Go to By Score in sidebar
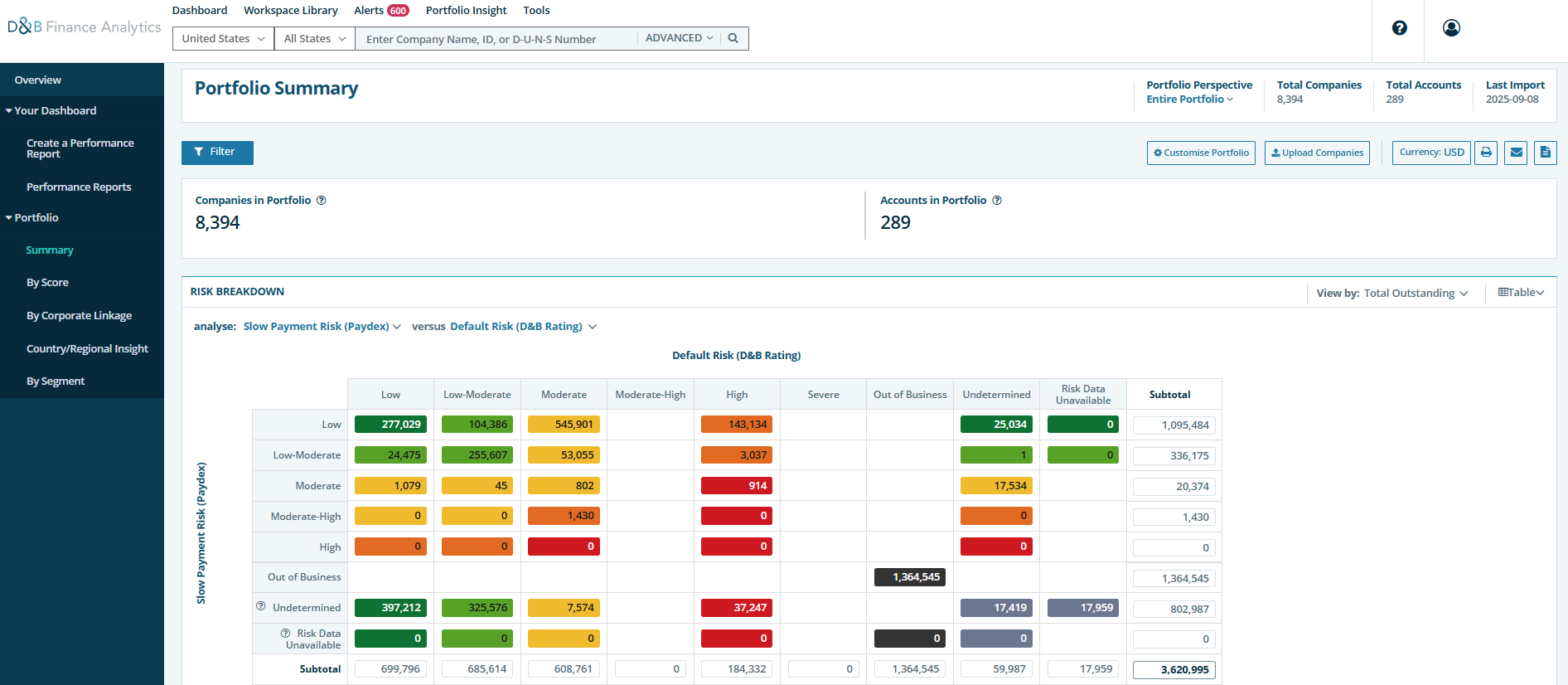This screenshot has width=1568, height=685. coord(47,283)
